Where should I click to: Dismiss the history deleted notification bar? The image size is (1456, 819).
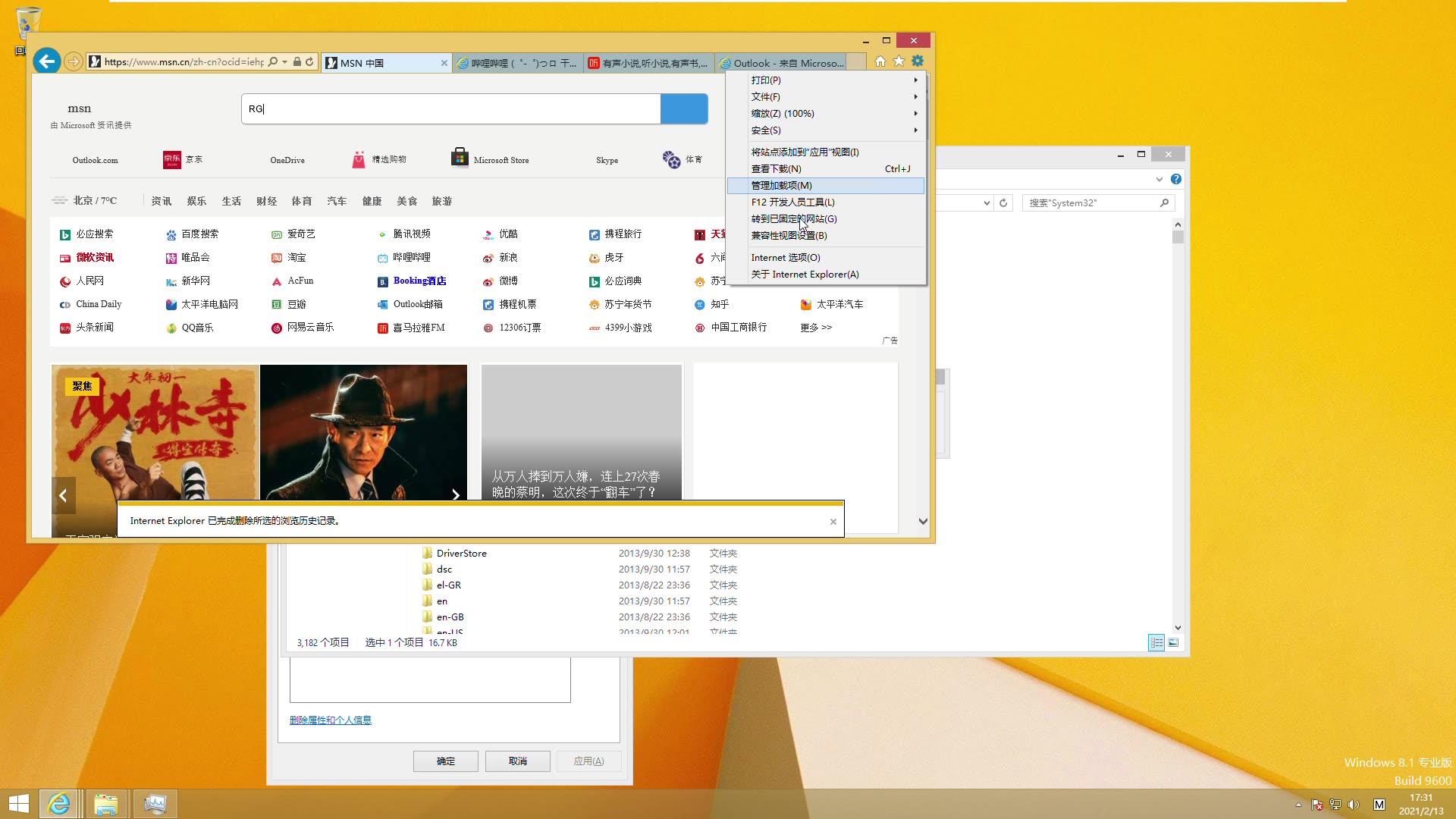coord(833,521)
